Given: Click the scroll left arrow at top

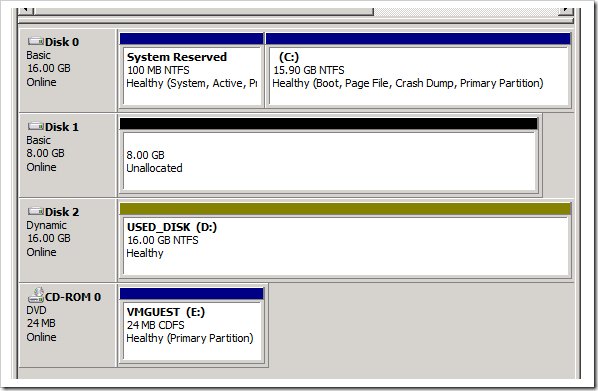Looking at the screenshot, I should [26, 11].
